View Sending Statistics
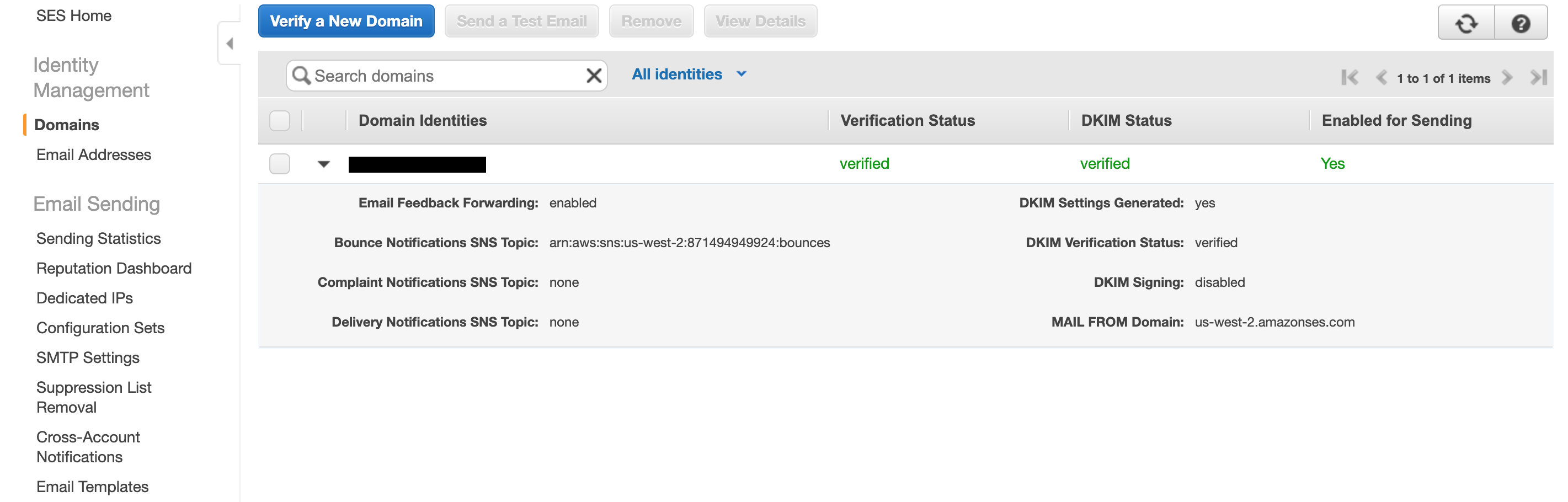 99,238
